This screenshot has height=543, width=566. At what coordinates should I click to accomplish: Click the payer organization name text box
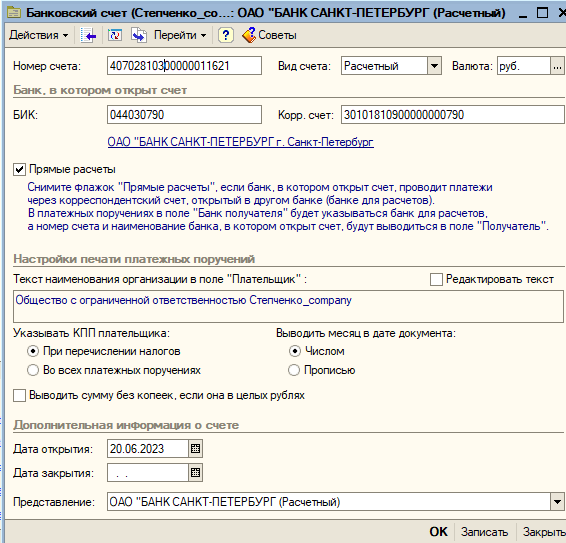(288, 306)
